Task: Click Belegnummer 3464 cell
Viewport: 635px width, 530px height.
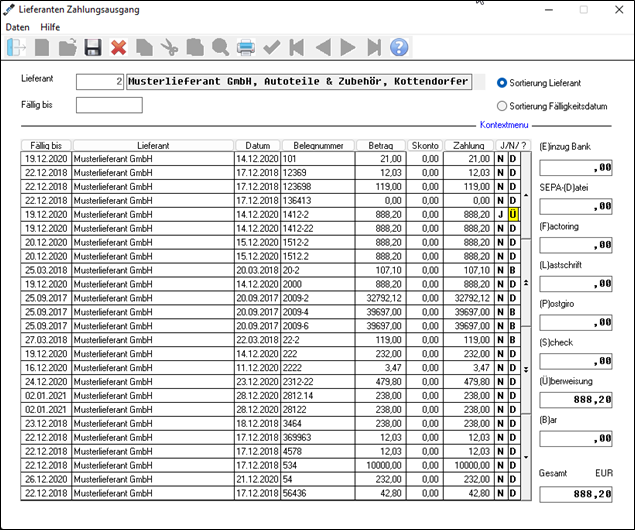Action: [x=318, y=424]
